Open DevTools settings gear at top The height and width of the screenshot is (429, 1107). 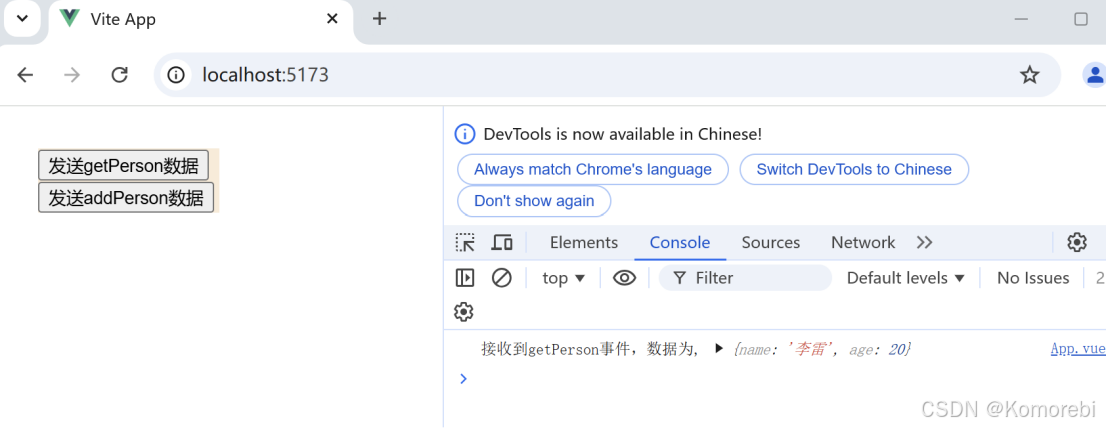pos(1077,243)
